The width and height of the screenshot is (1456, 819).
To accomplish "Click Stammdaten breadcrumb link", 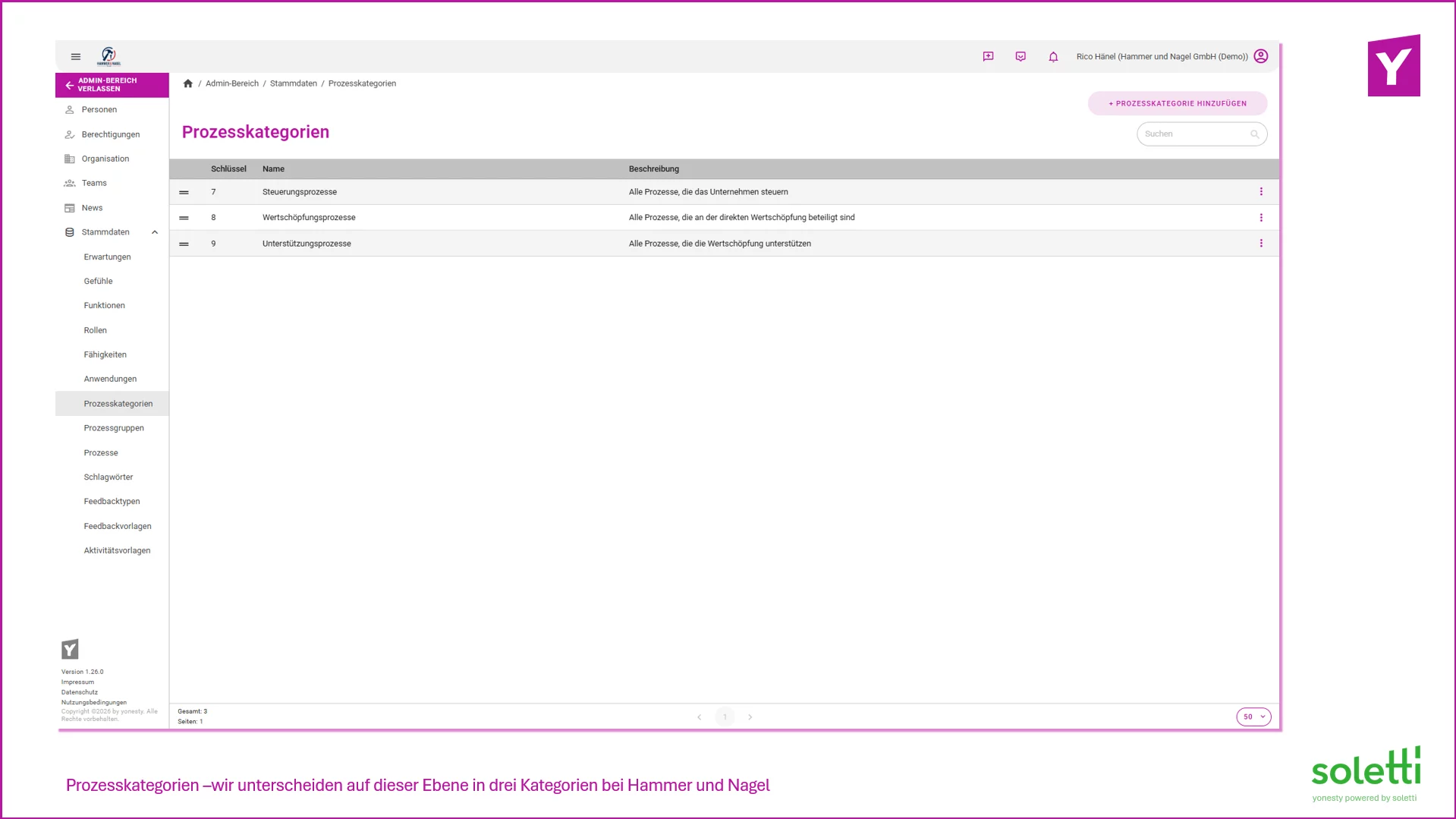I will click(294, 83).
